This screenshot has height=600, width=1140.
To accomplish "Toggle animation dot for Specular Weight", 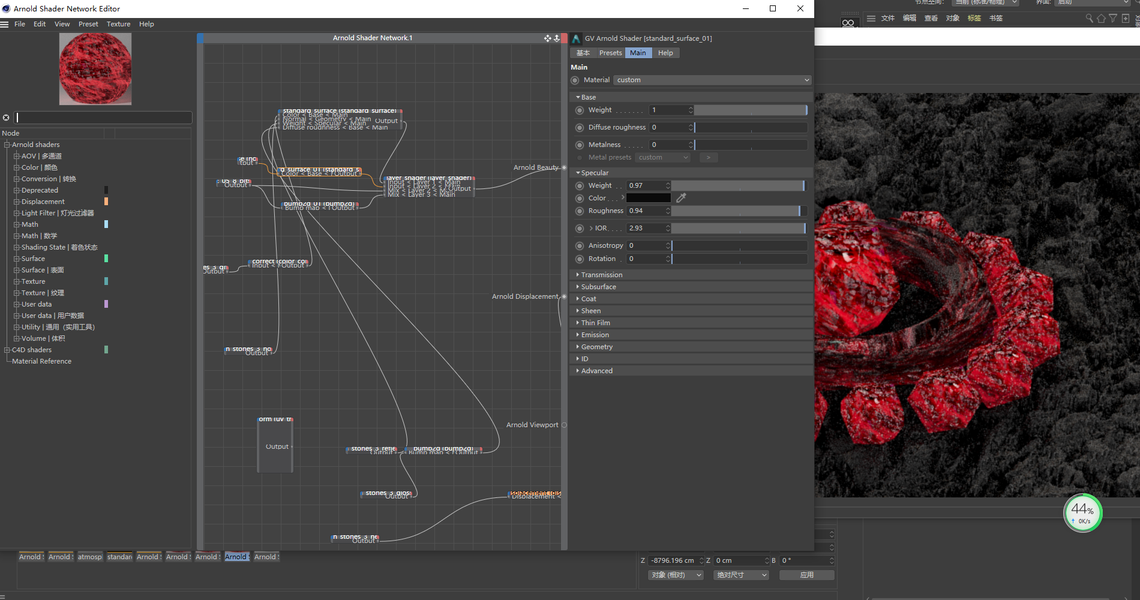I will [x=579, y=186].
